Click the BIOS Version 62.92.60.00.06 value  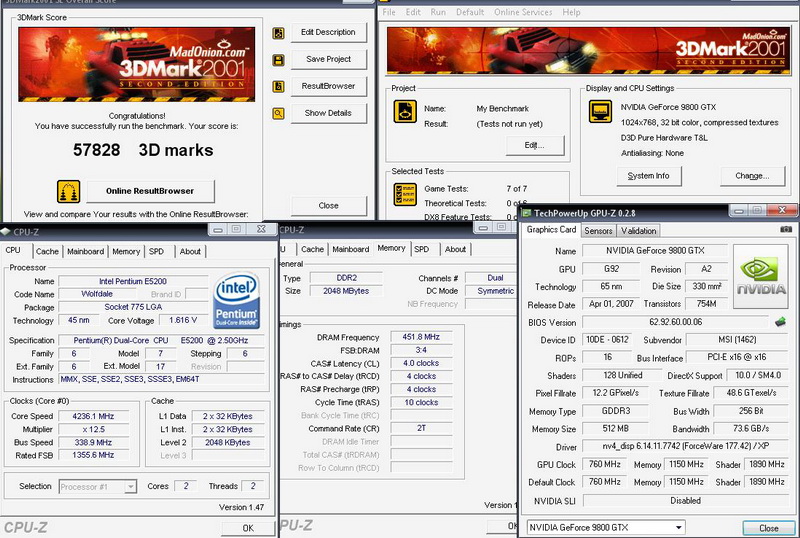(676, 322)
